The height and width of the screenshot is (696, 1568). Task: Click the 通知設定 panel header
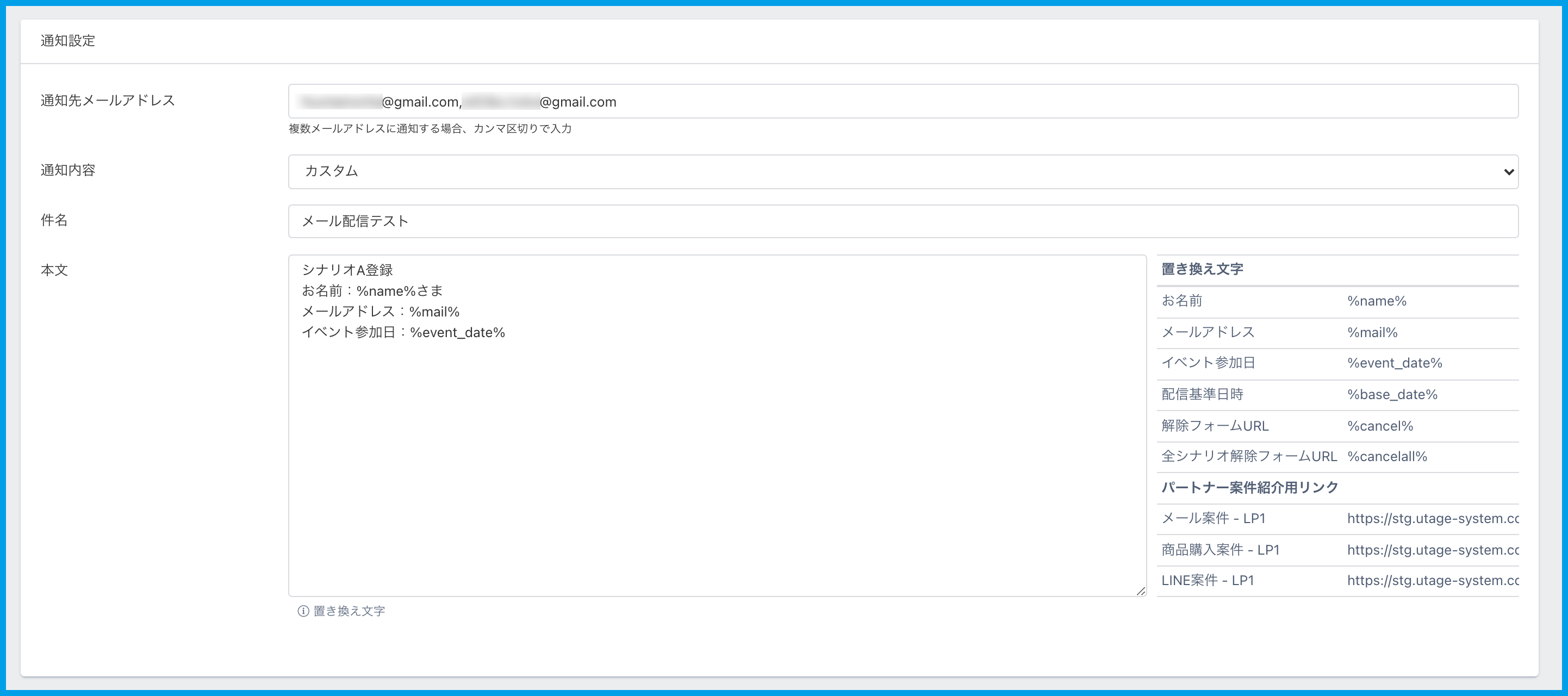click(67, 41)
